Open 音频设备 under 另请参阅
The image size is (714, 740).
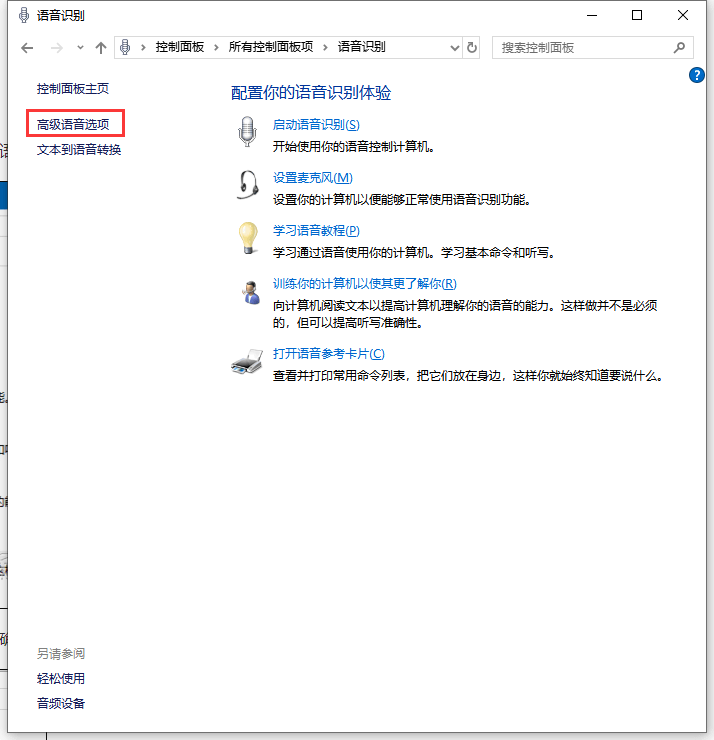(61, 703)
